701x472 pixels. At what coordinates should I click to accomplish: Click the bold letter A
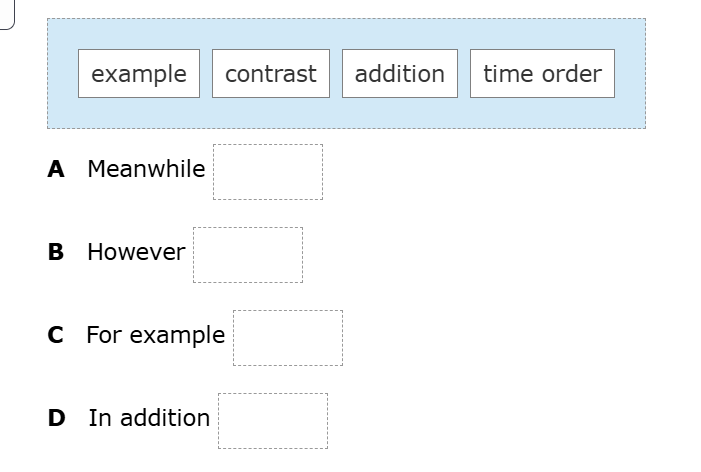point(56,169)
